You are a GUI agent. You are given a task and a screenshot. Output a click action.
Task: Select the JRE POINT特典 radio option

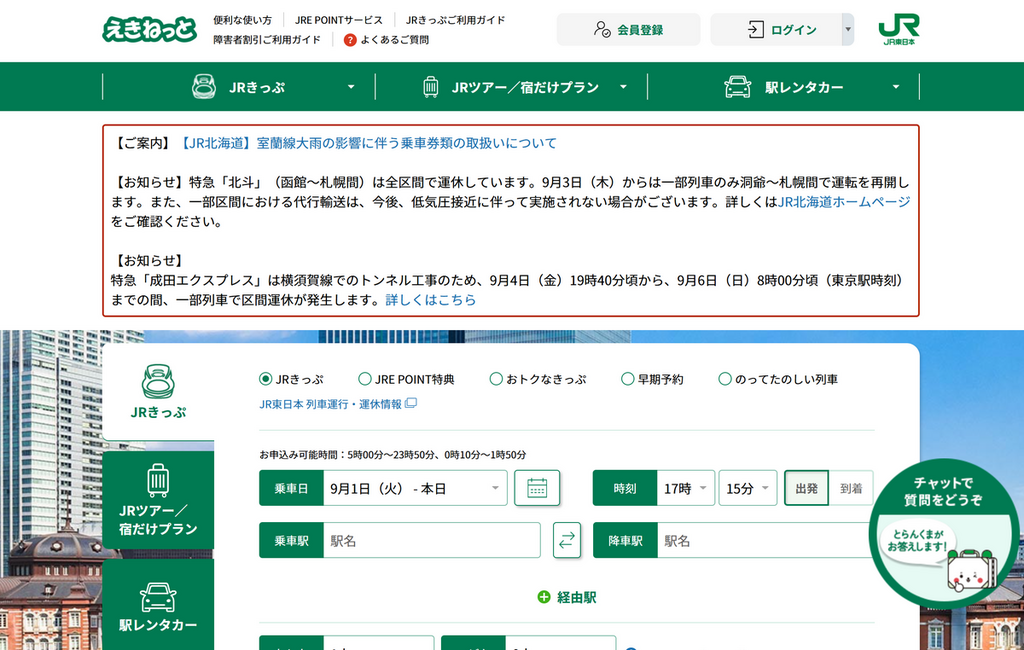point(364,379)
